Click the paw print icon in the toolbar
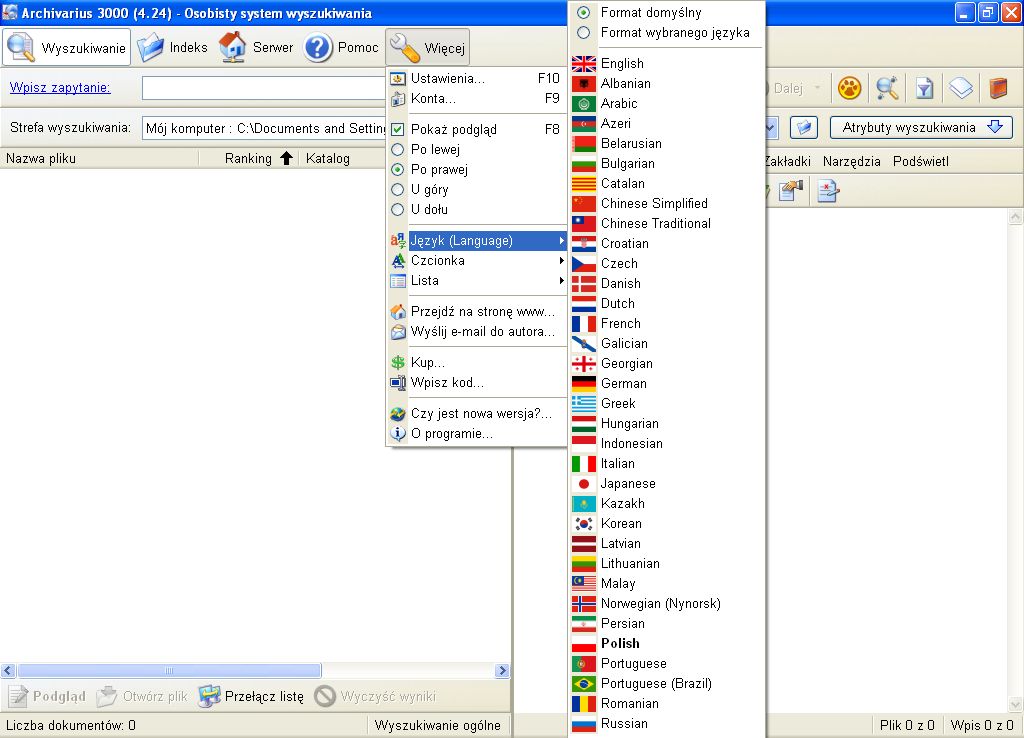Viewport: 1024px width, 738px height. [x=849, y=88]
